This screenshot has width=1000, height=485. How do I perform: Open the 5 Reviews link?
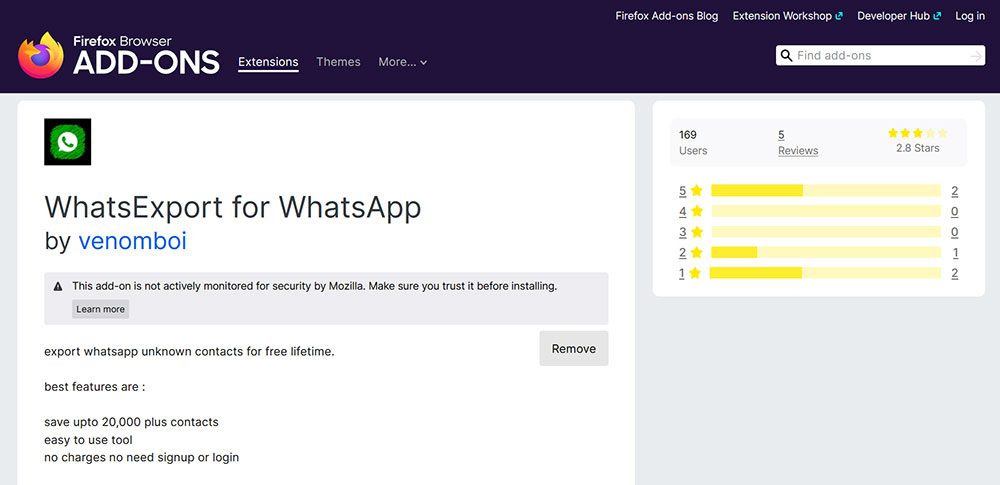tap(798, 143)
